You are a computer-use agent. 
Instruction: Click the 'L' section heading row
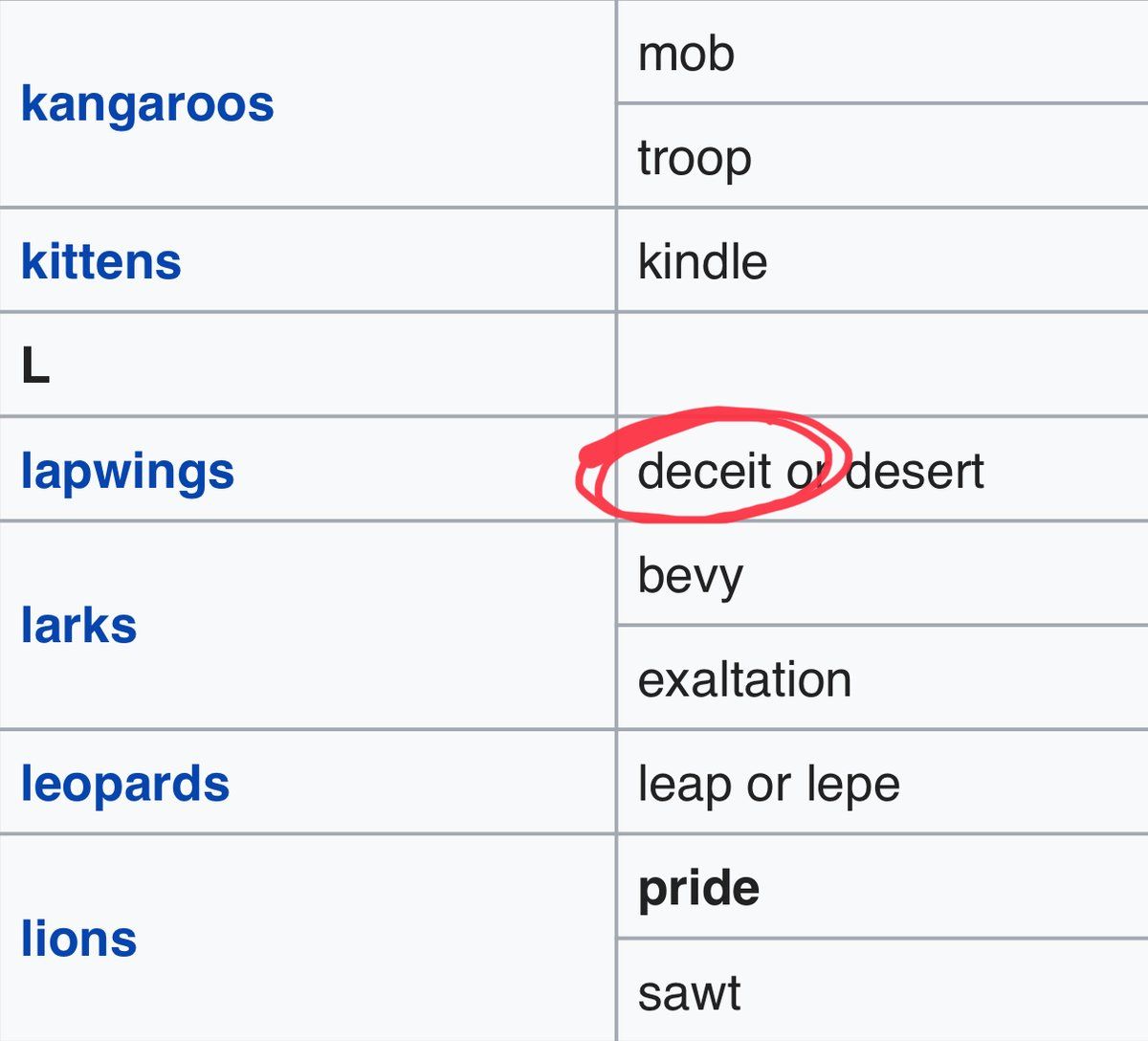pyautogui.click(x=35, y=365)
